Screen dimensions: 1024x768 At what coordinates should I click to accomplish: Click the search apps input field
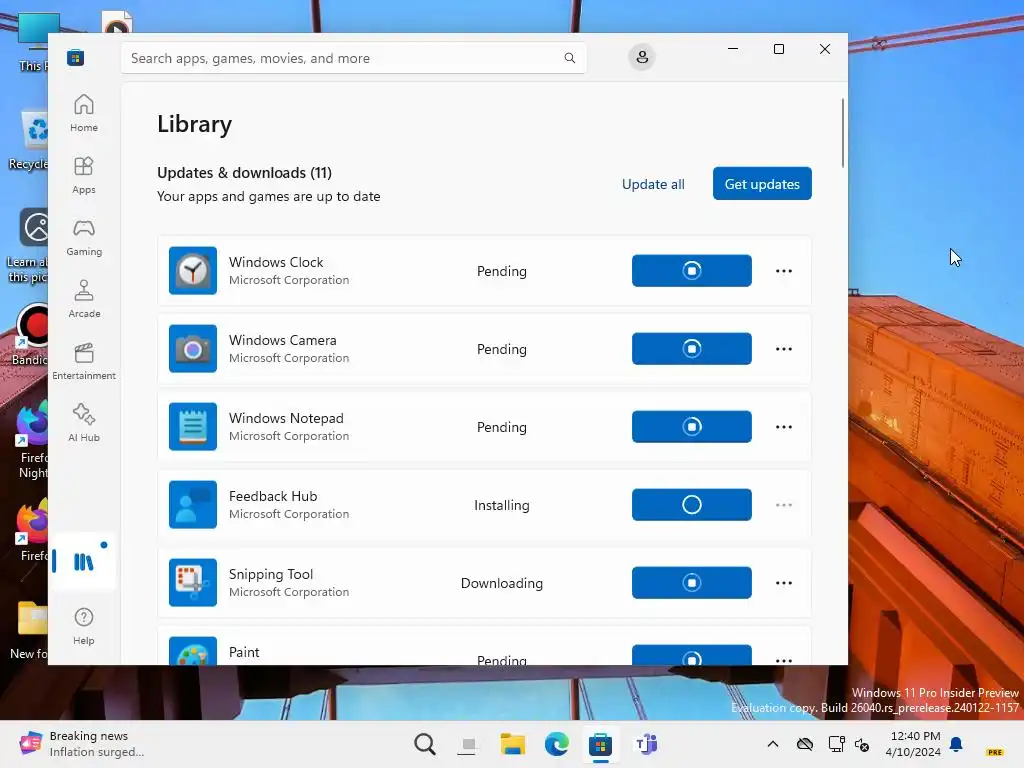tap(353, 58)
